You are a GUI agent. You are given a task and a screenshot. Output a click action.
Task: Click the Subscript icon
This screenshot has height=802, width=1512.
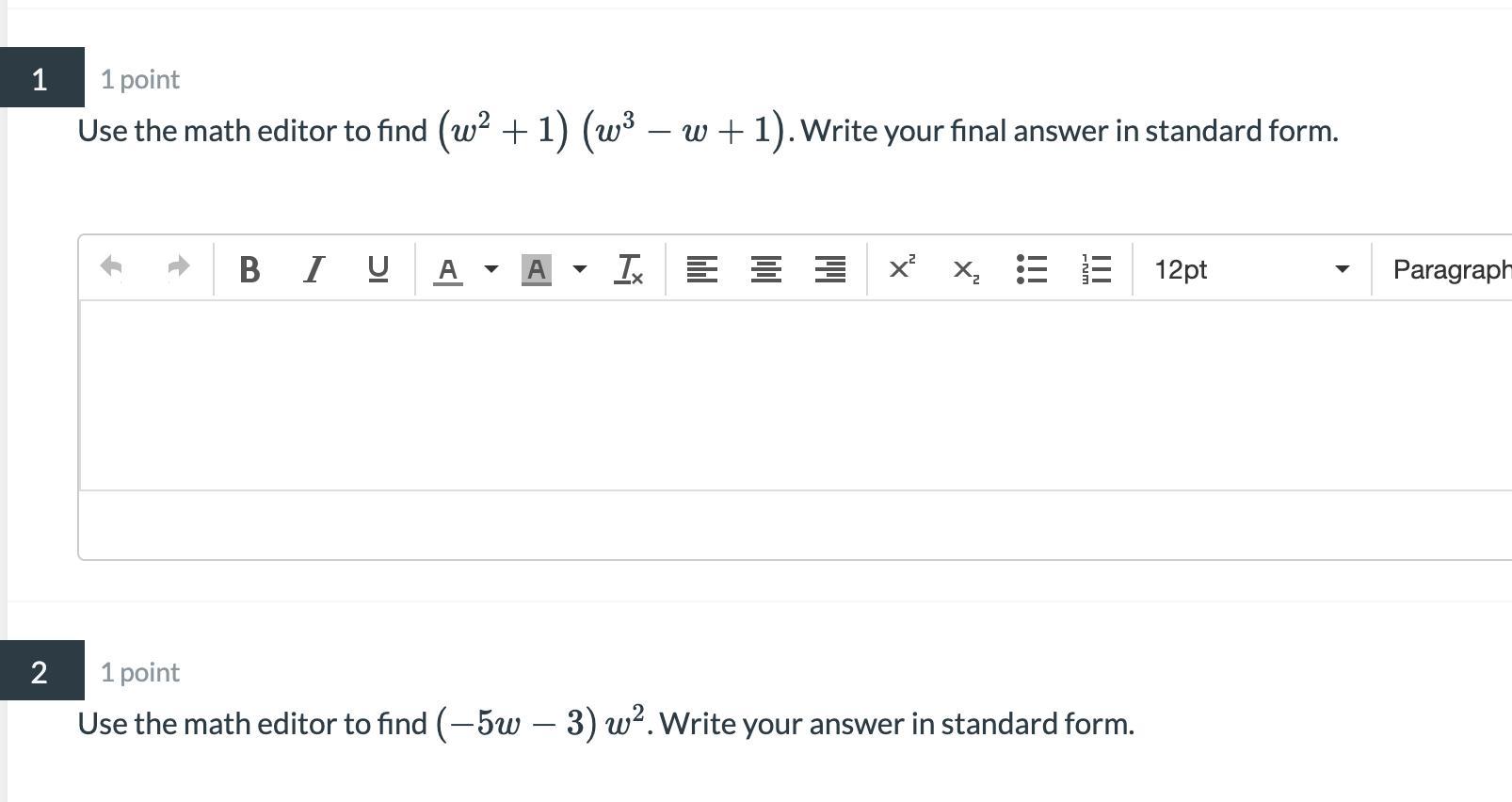coord(966,270)
